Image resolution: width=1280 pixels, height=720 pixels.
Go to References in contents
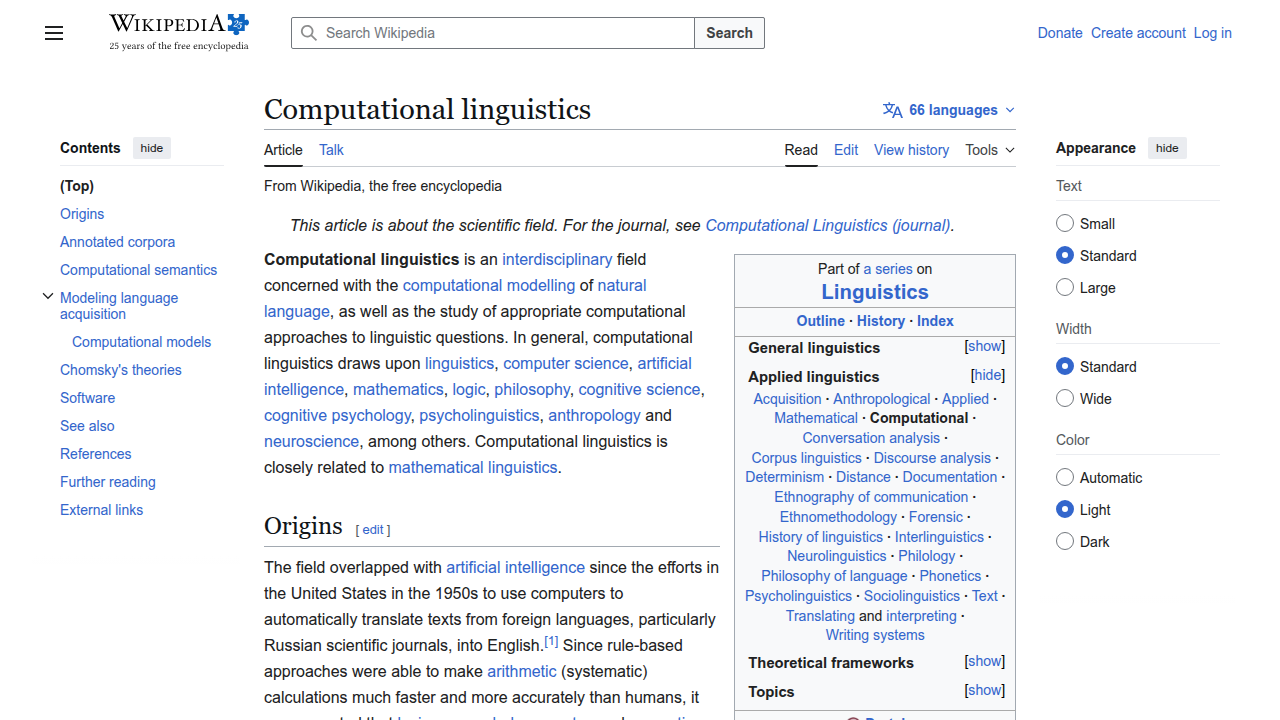click(x=95, y=454)
